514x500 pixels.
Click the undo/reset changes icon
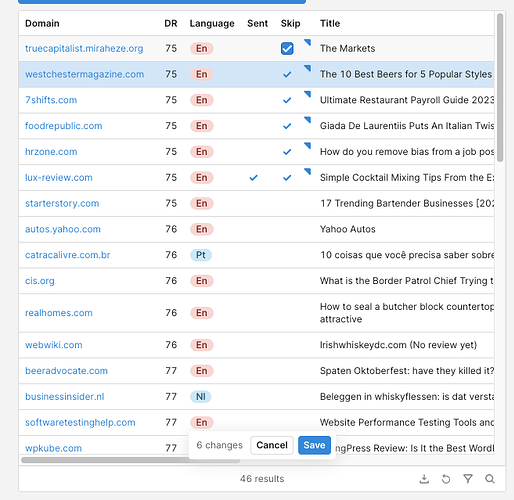[x=446, y=479]
